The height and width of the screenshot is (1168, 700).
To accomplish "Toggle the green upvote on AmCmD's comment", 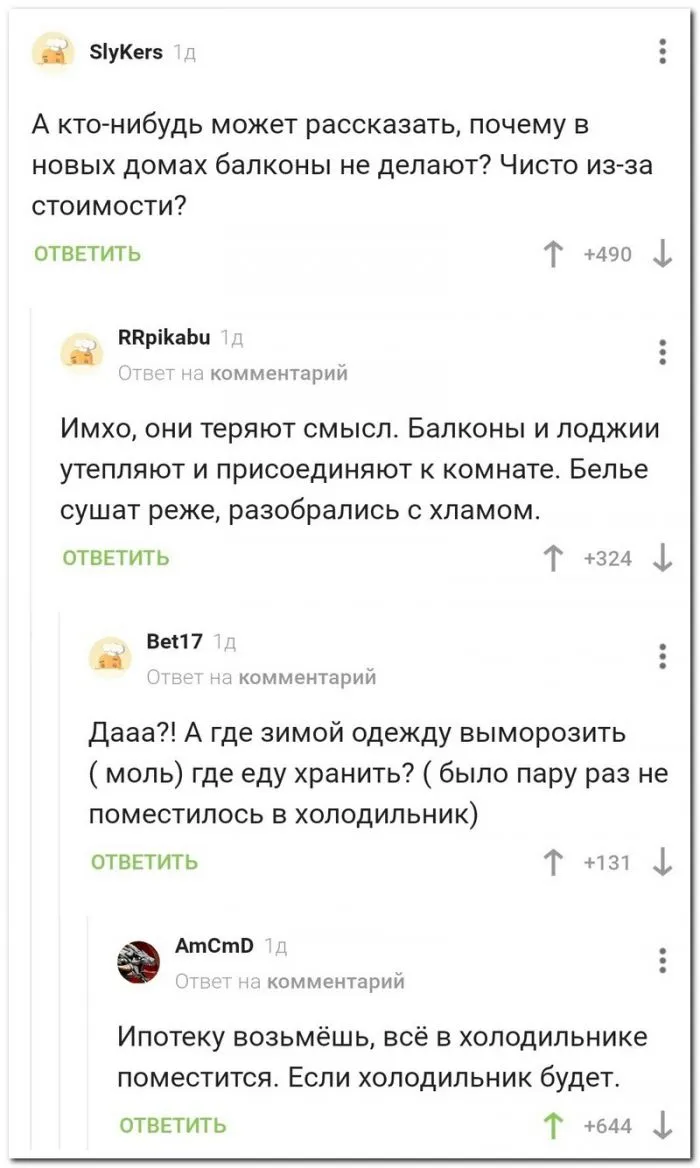I will click(552, 1126).
